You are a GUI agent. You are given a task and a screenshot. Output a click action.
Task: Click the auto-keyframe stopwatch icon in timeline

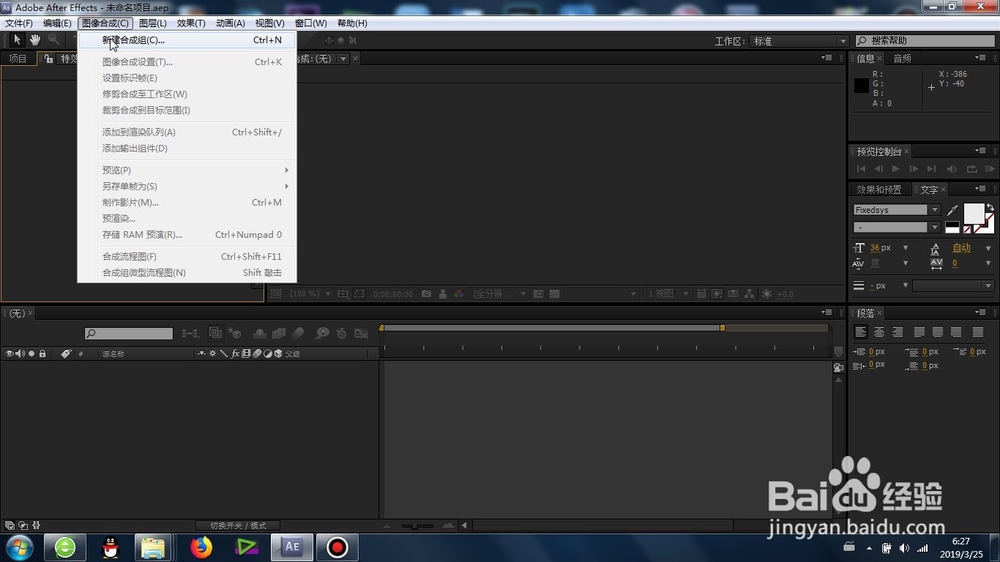tap(341, 333)
